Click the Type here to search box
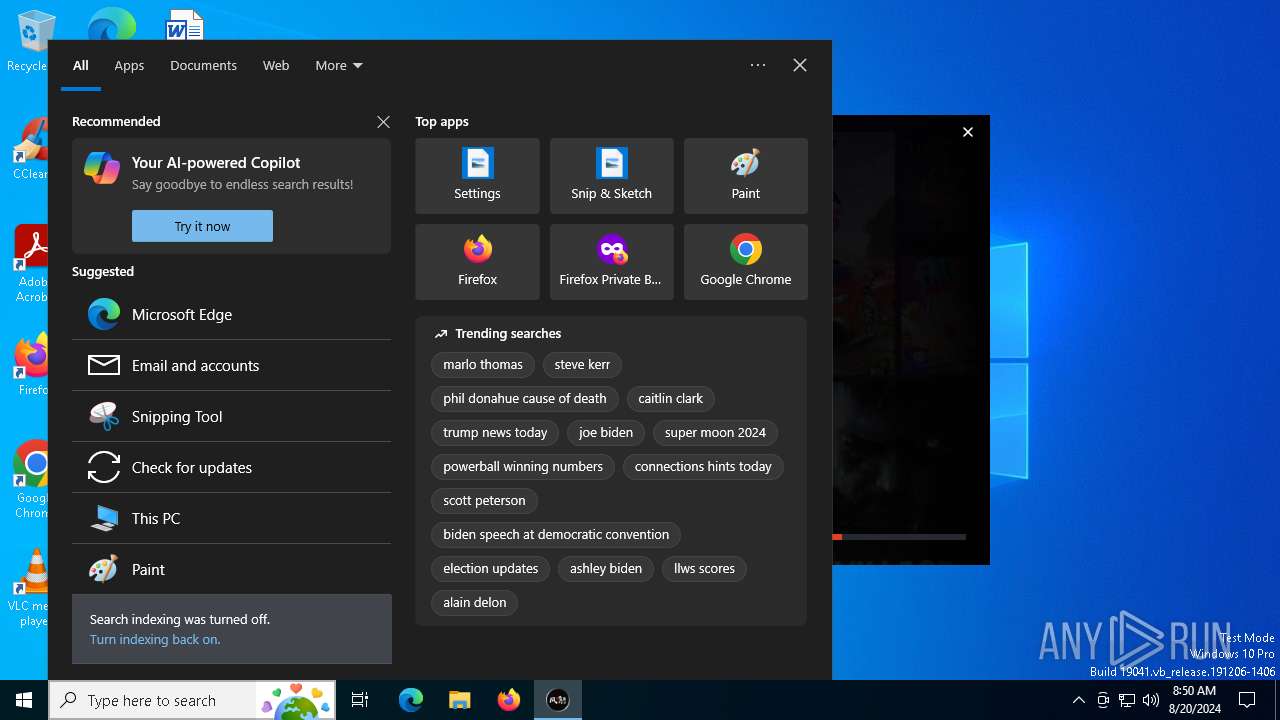1280x720 pixels. [150, 700]
